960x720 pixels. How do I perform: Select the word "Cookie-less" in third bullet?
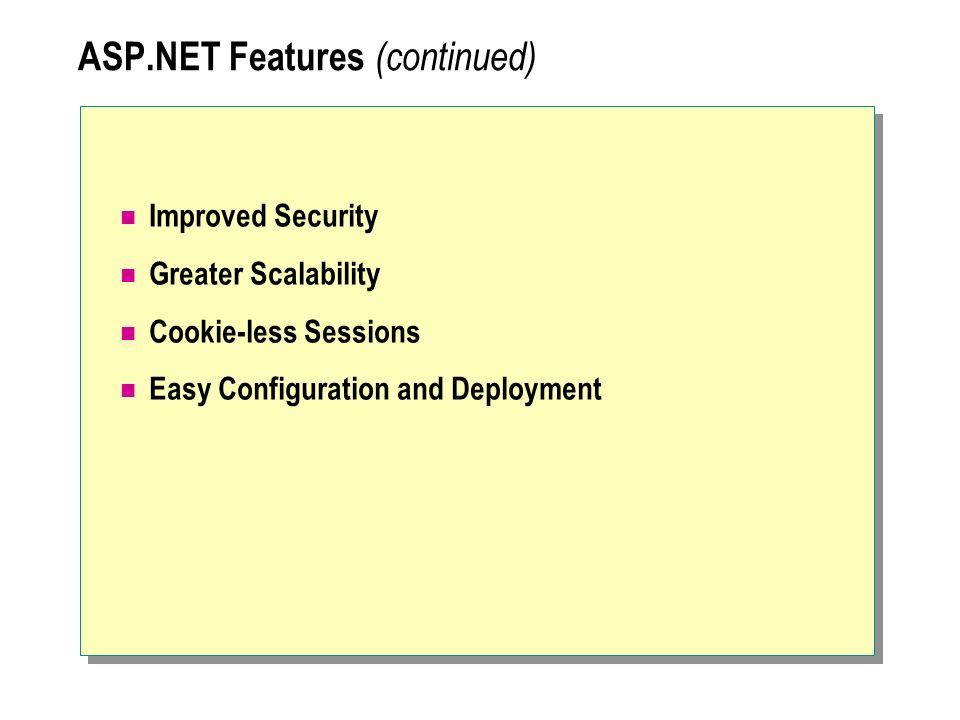point(223,332)
